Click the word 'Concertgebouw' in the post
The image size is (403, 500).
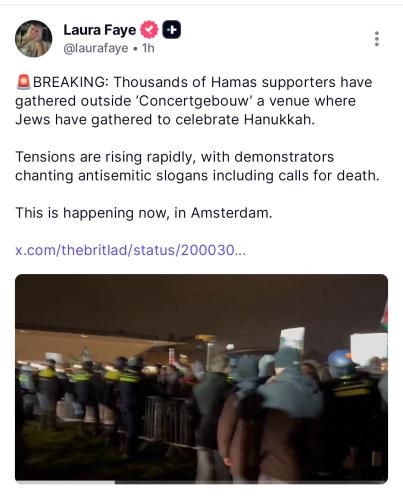point(194,101)
